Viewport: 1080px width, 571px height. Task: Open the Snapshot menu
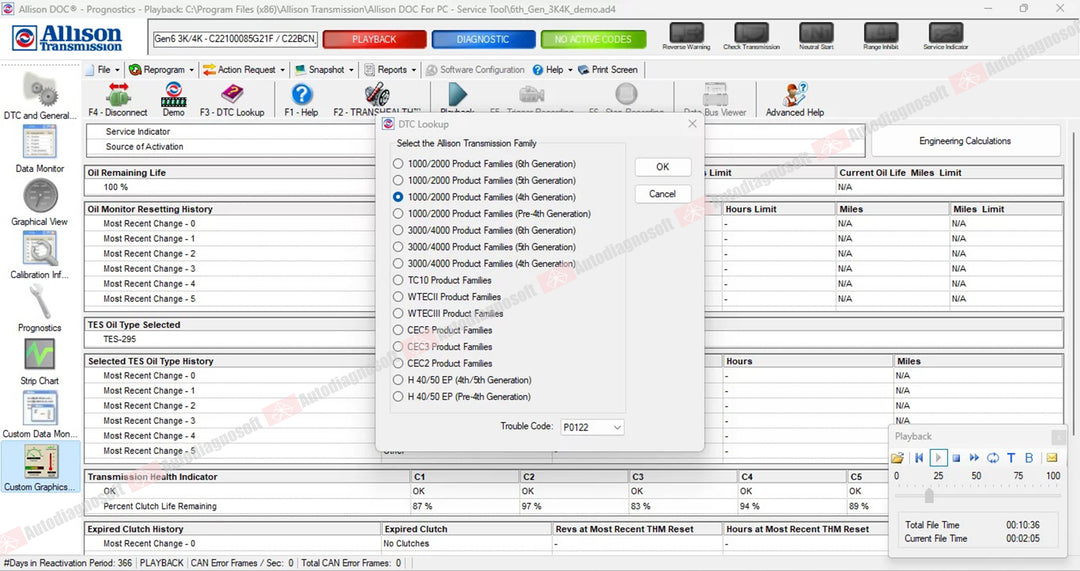[x=324, y=70]
